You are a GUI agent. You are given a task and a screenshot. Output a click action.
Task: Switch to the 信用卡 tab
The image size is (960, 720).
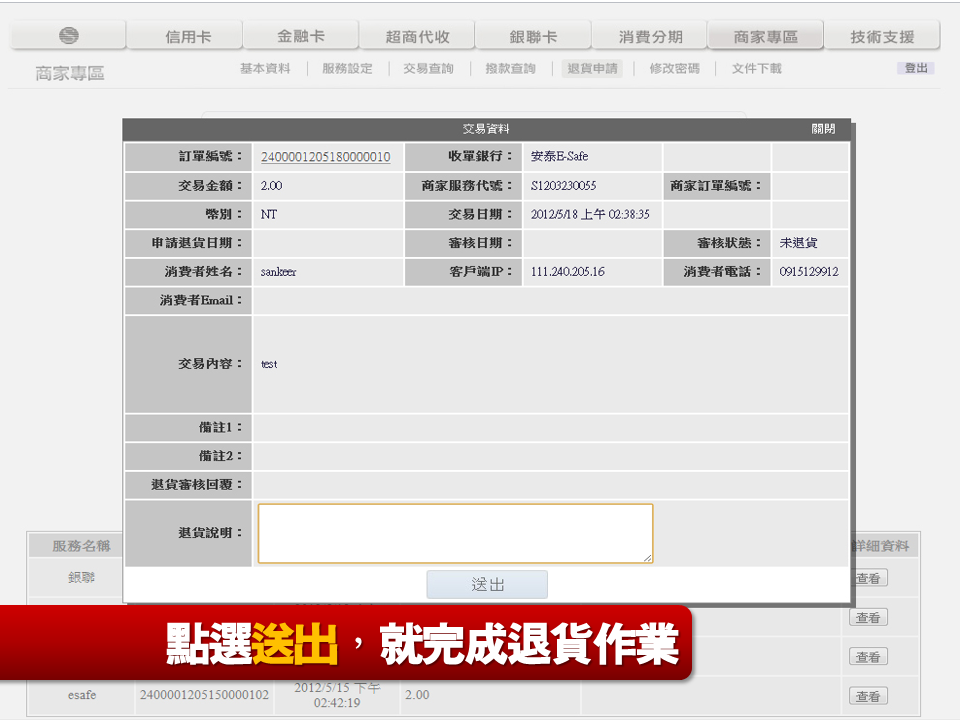(x=185, y=33)
